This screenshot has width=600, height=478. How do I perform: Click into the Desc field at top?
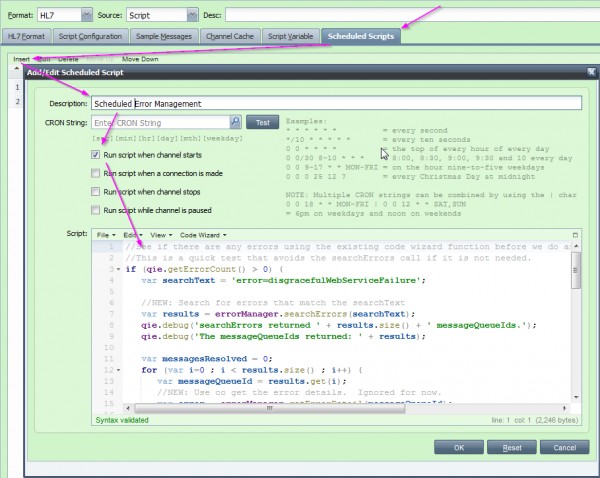pos(412,15)
